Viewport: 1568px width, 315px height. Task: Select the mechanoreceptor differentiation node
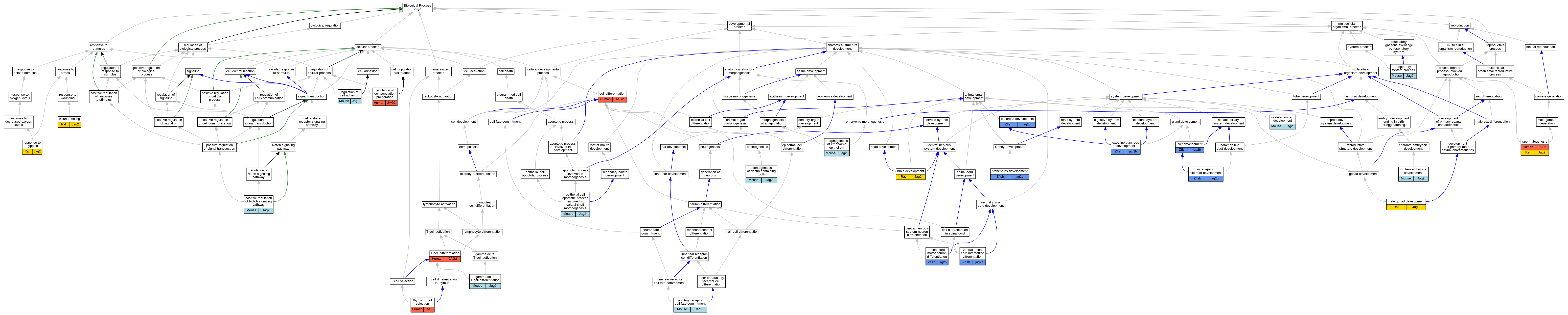click(x=699, y=232)
